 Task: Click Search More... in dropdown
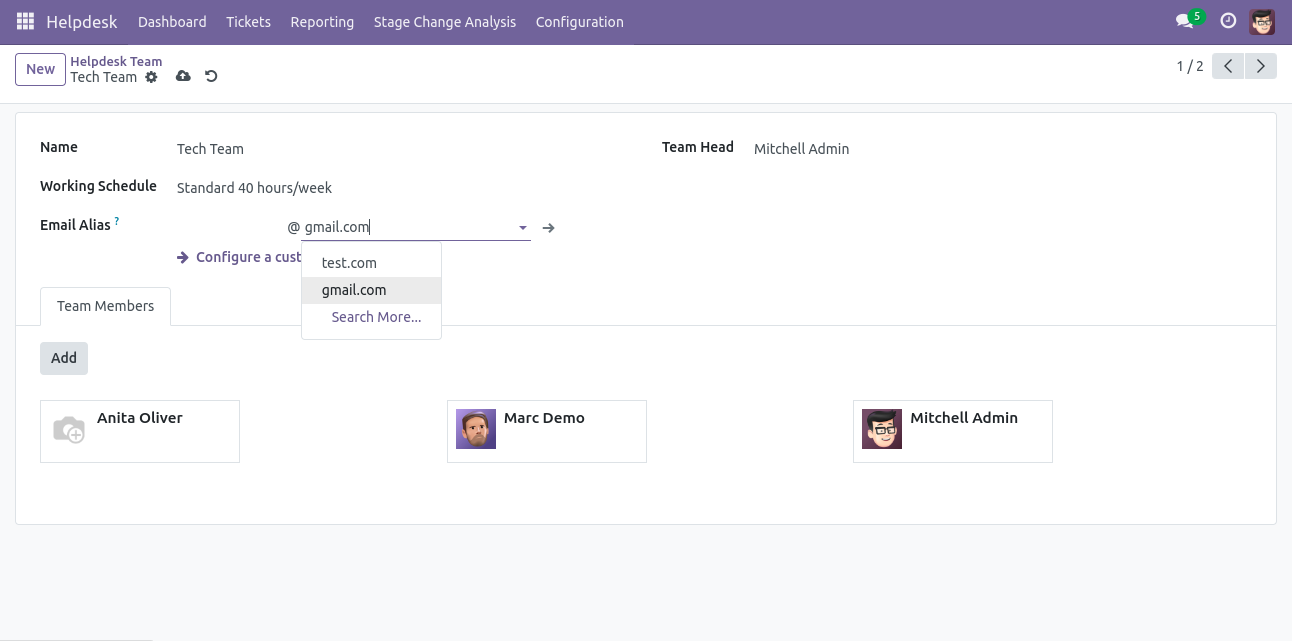click(x=371, y=317)
